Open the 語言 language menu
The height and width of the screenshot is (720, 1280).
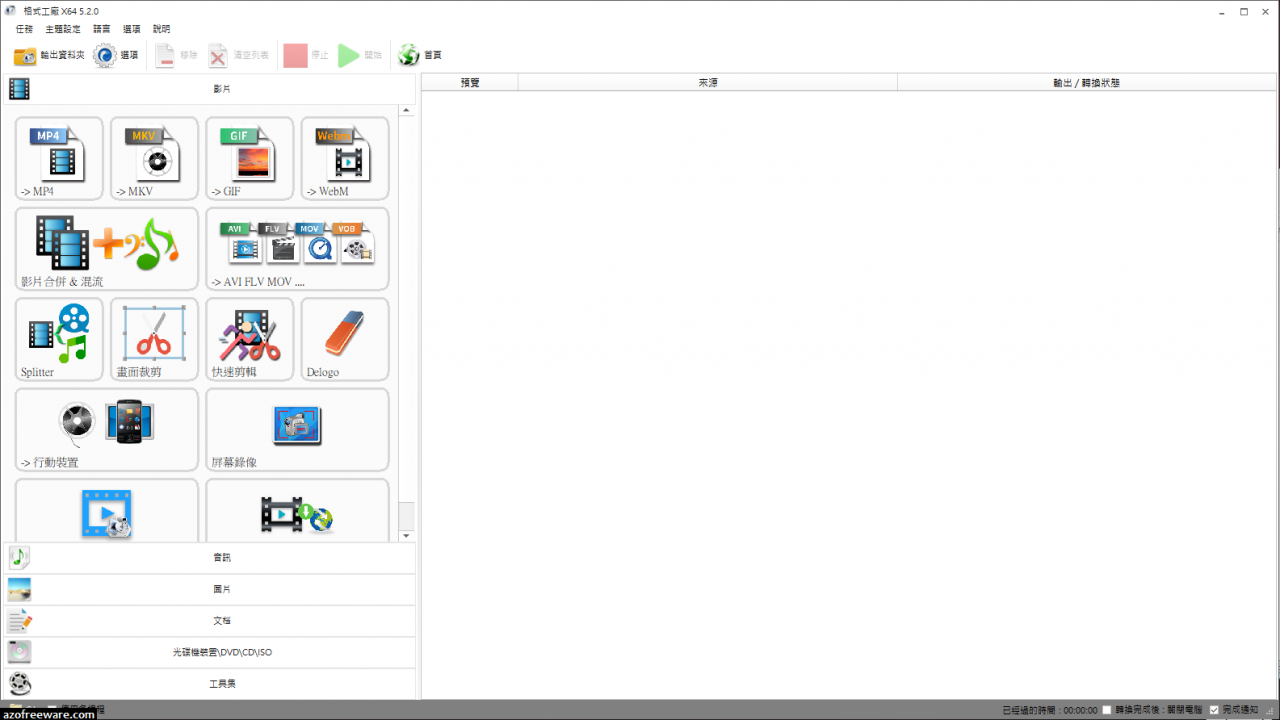[x=100, y=29]
